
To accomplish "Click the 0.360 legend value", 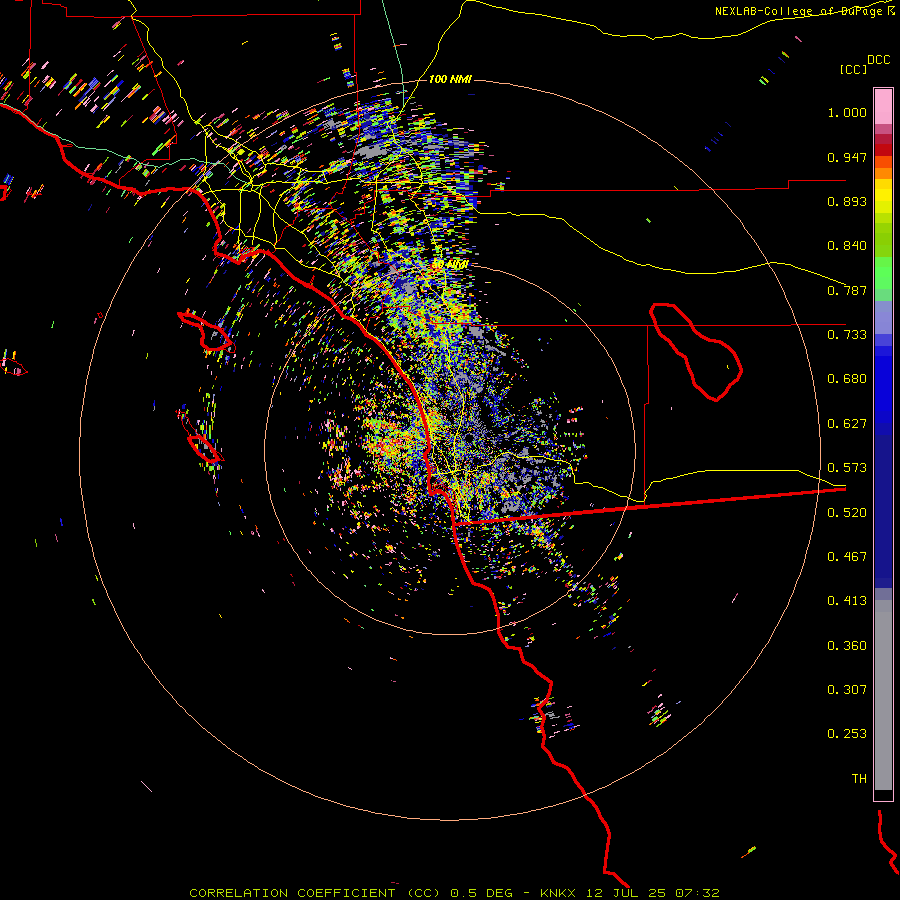I will pyautogui.click(x=847, y=646).
